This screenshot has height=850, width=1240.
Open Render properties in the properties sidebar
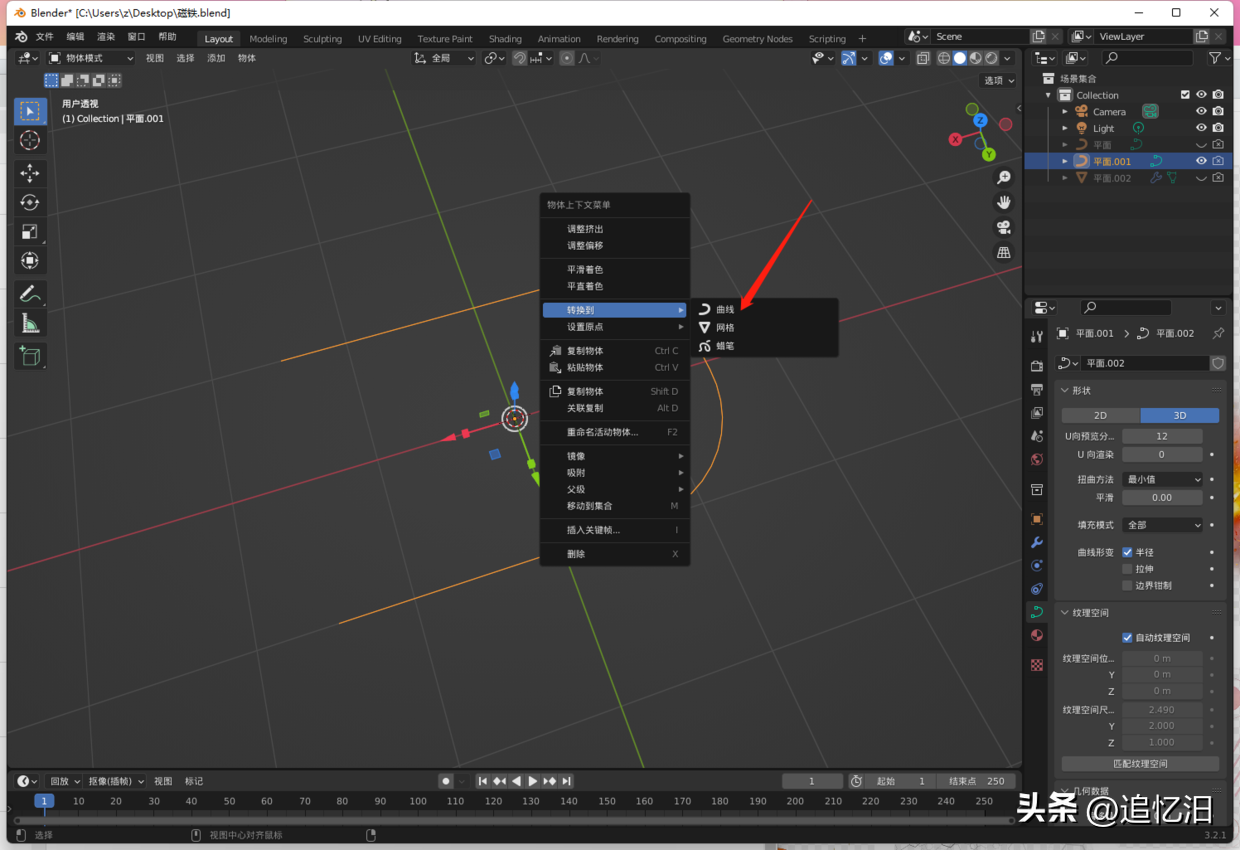click(1036, 366)
